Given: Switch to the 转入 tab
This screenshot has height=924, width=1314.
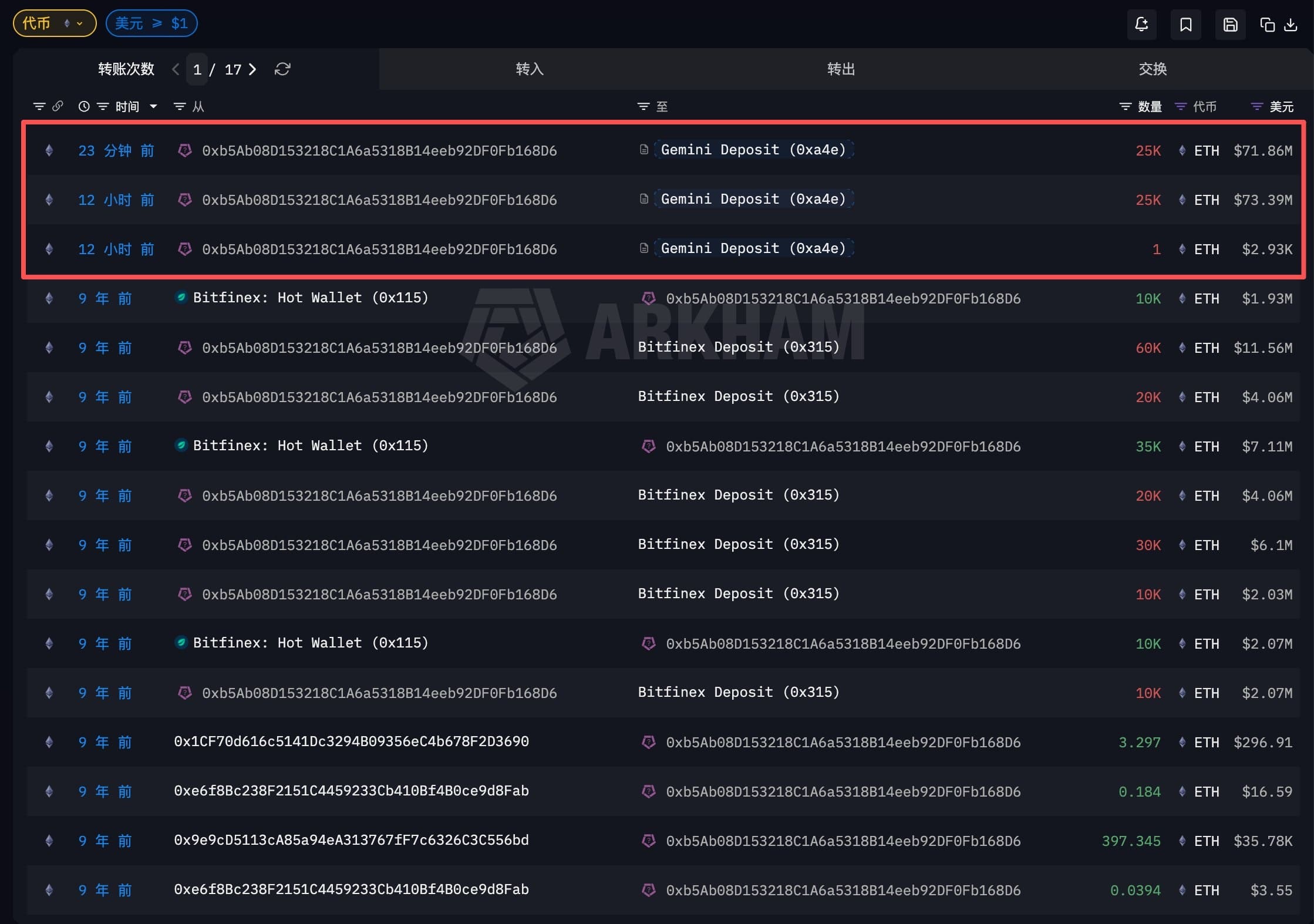Looking at the screenshot, I should 530,69.
